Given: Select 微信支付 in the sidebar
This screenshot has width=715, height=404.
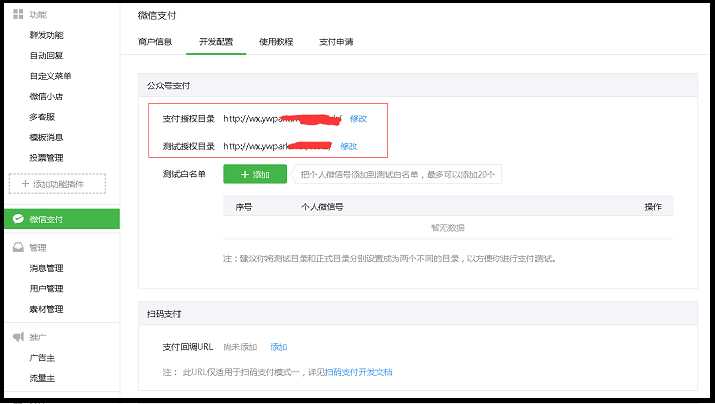Looking at the screenshot, I should click(62, 219).
